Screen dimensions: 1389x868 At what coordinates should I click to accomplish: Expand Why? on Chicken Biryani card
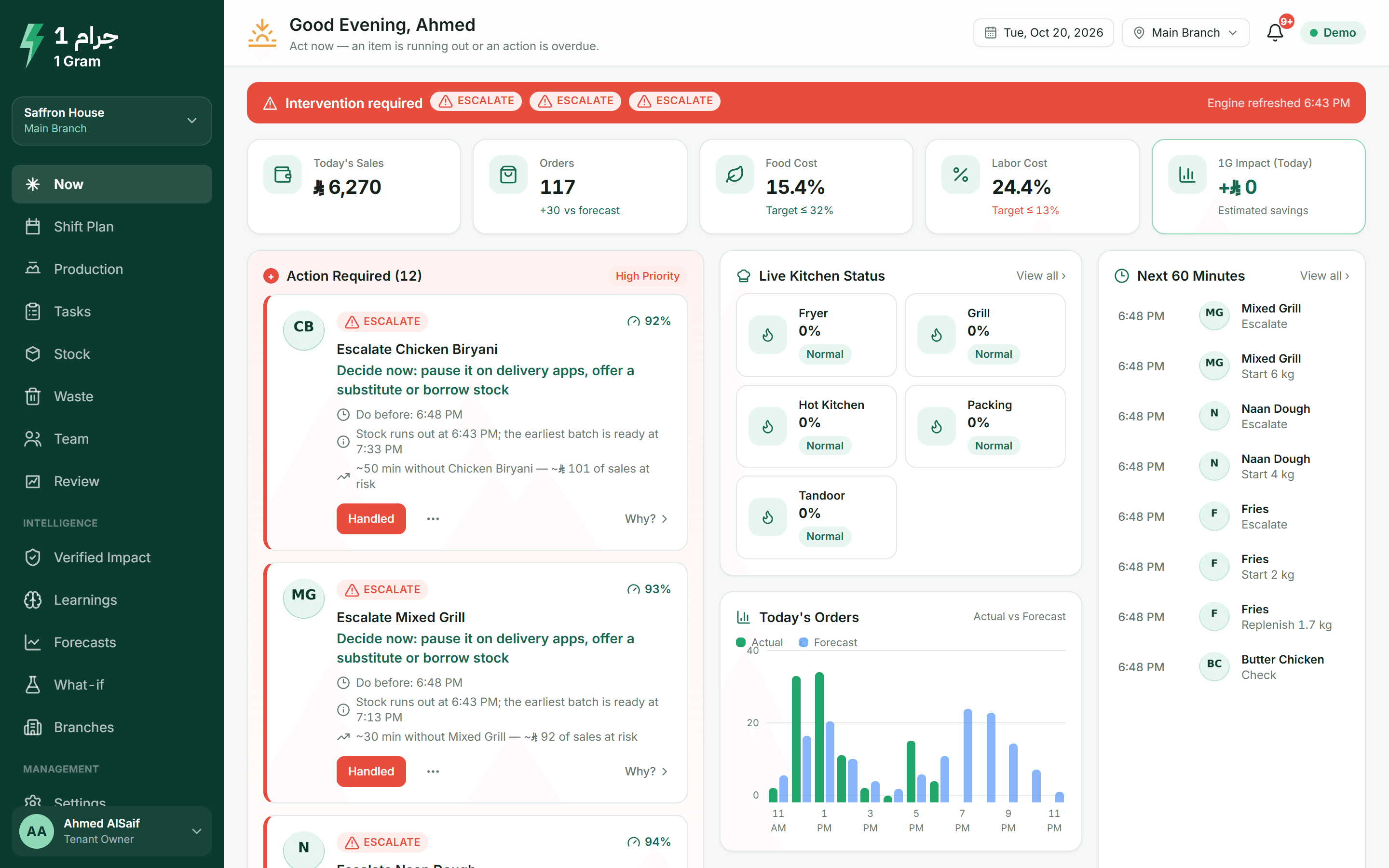[646, 519]
